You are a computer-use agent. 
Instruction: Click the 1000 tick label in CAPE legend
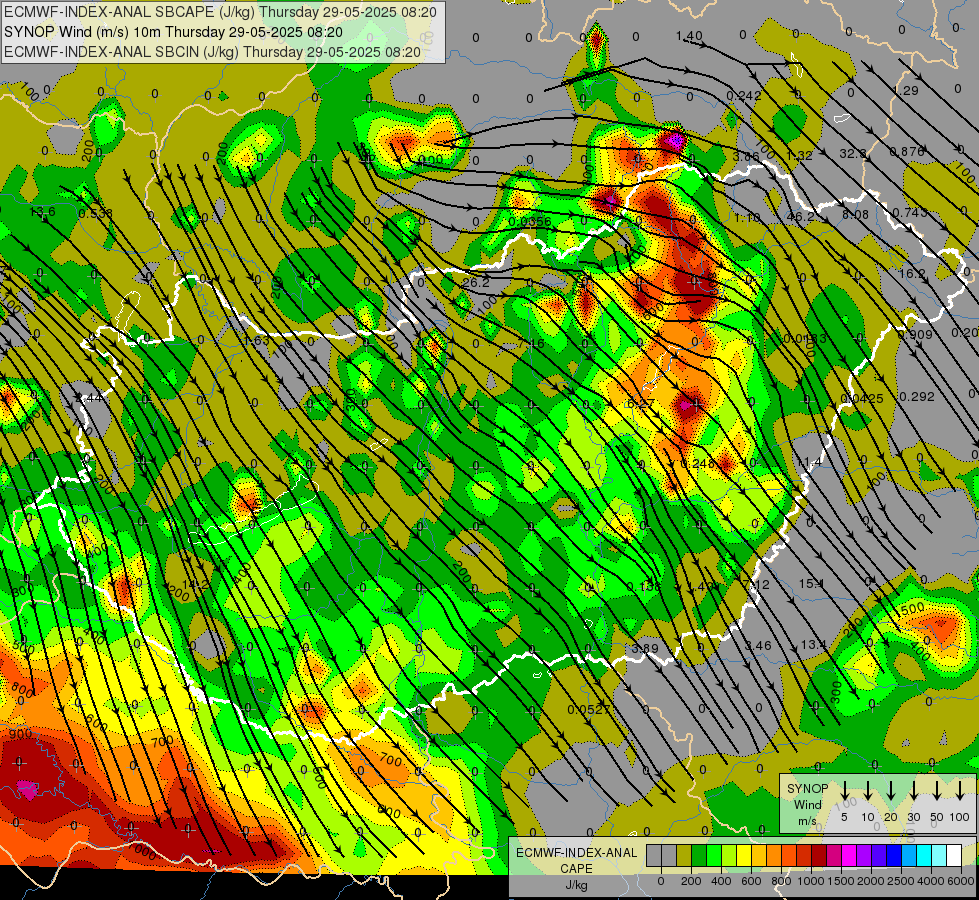810,881
